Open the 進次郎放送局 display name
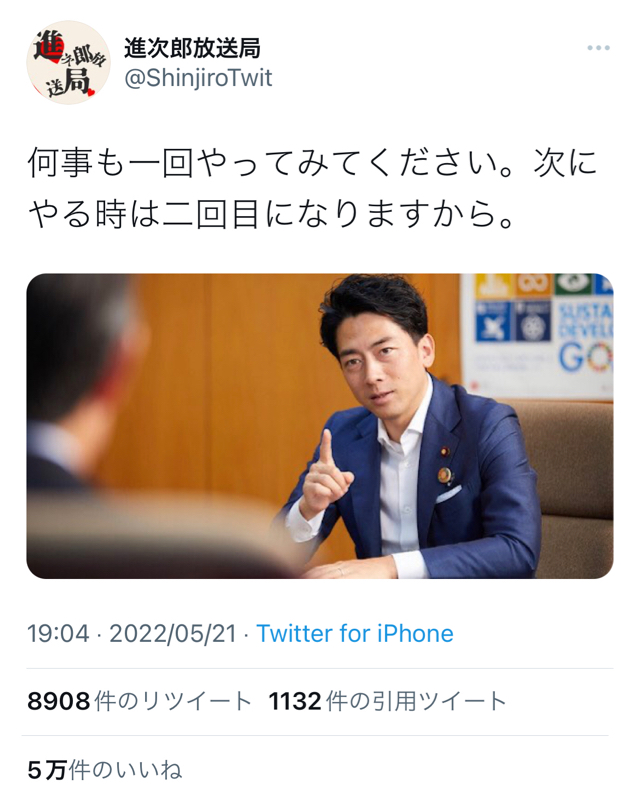Screen dimensions: 640x800 (x=192, y=48)
